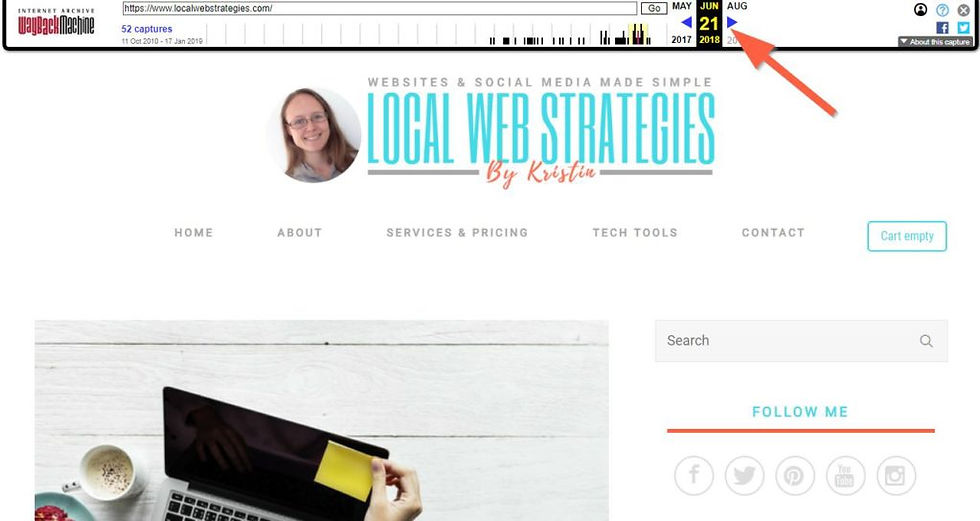Go to the previous capture arrow
The image size is (980, 521).
tap(686, 22)
